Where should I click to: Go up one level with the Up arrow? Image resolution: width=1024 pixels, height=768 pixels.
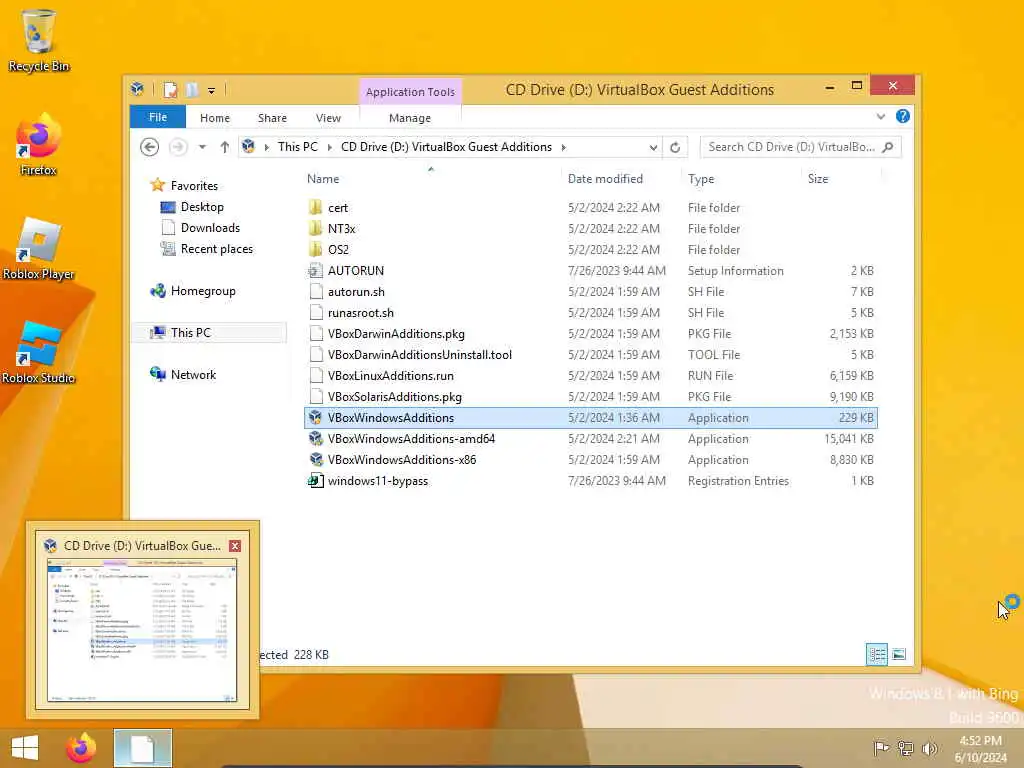(x=225, y=147)
